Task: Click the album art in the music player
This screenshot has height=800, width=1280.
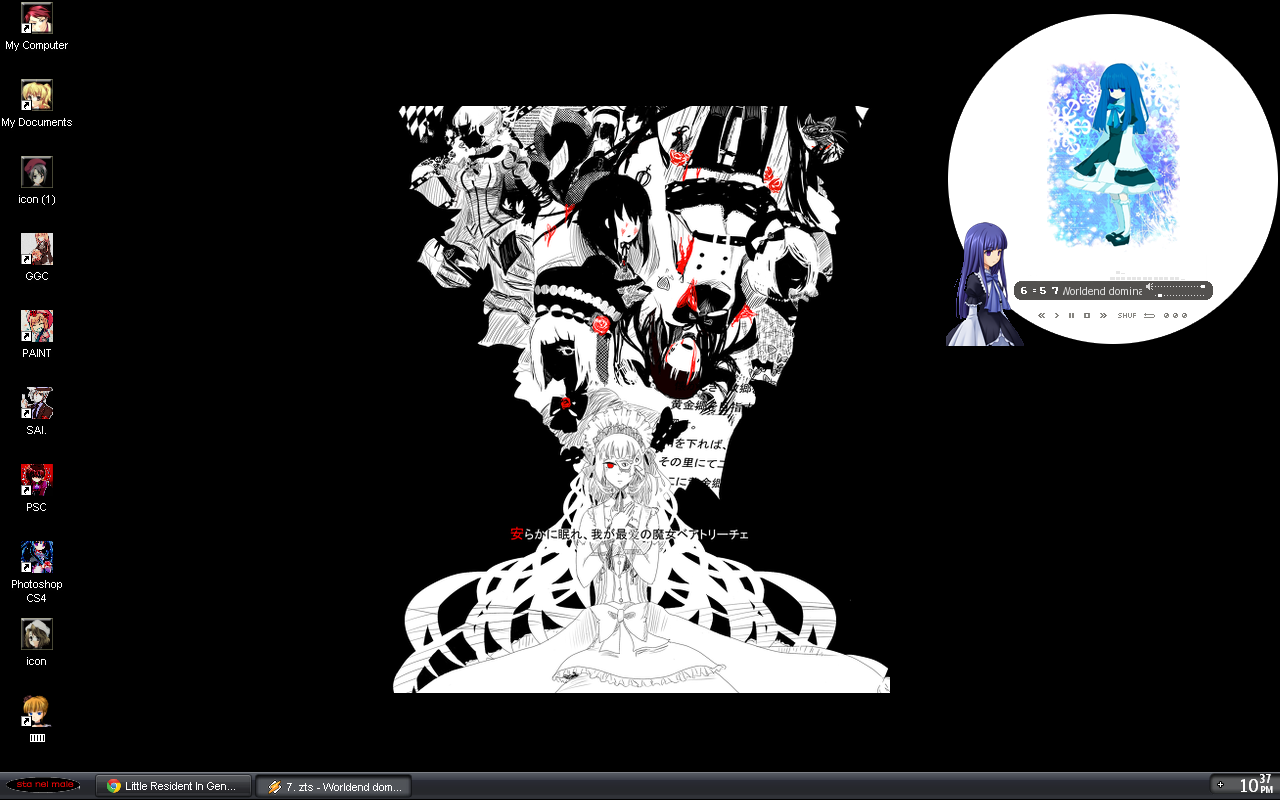Action: coord(1113,153)
